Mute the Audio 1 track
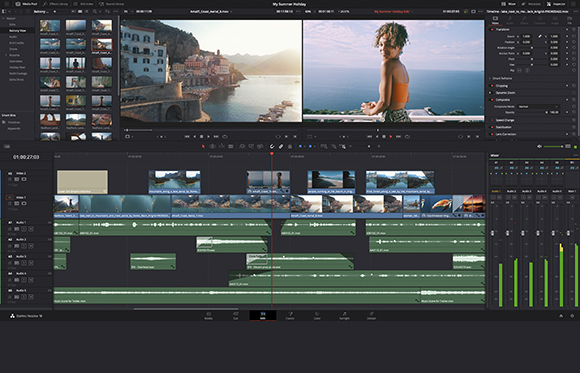 (x=31, y=229)
